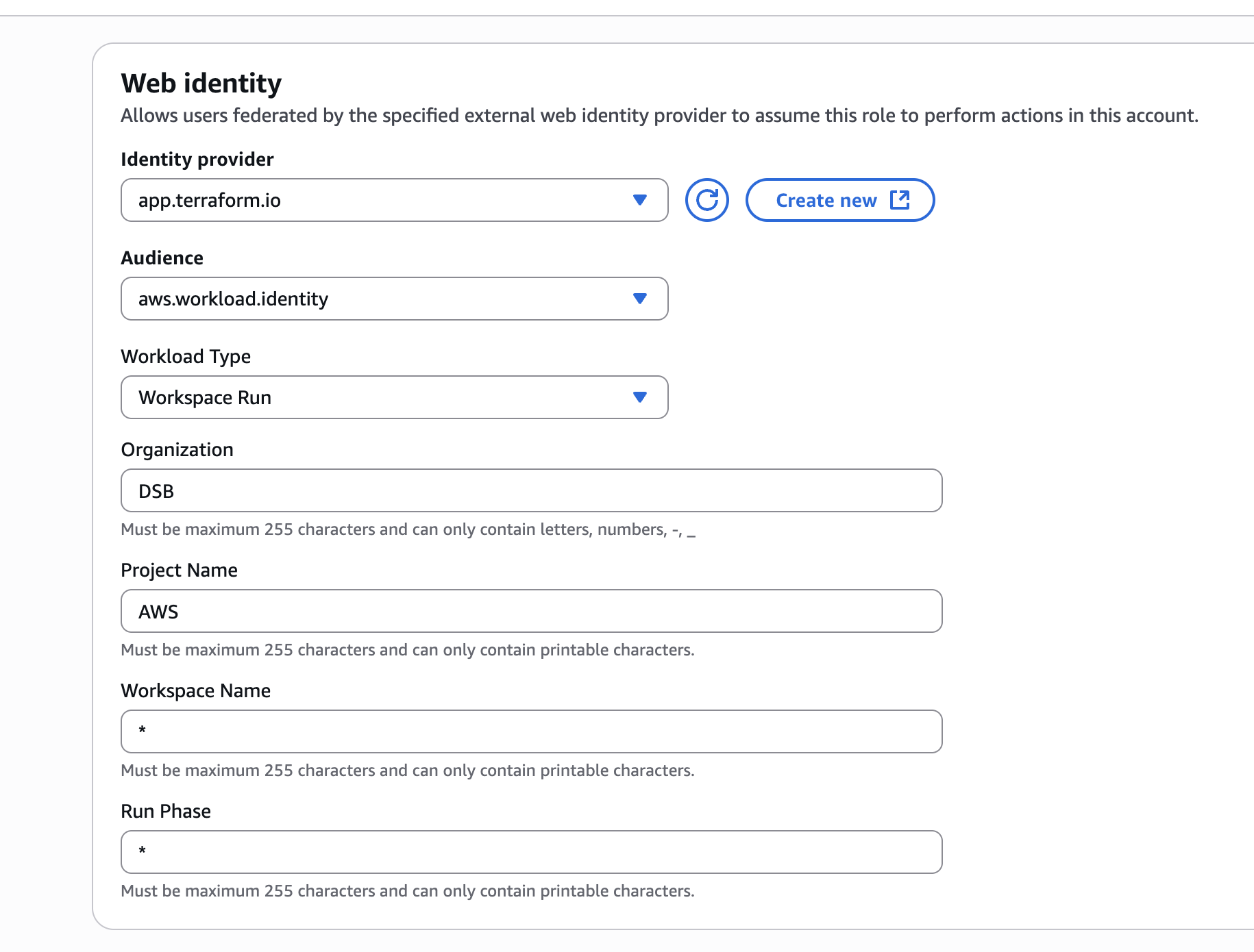Viewport: 1254px width, 952px height.
Task: Click the Web identity heading
Action: pos(201,84)
